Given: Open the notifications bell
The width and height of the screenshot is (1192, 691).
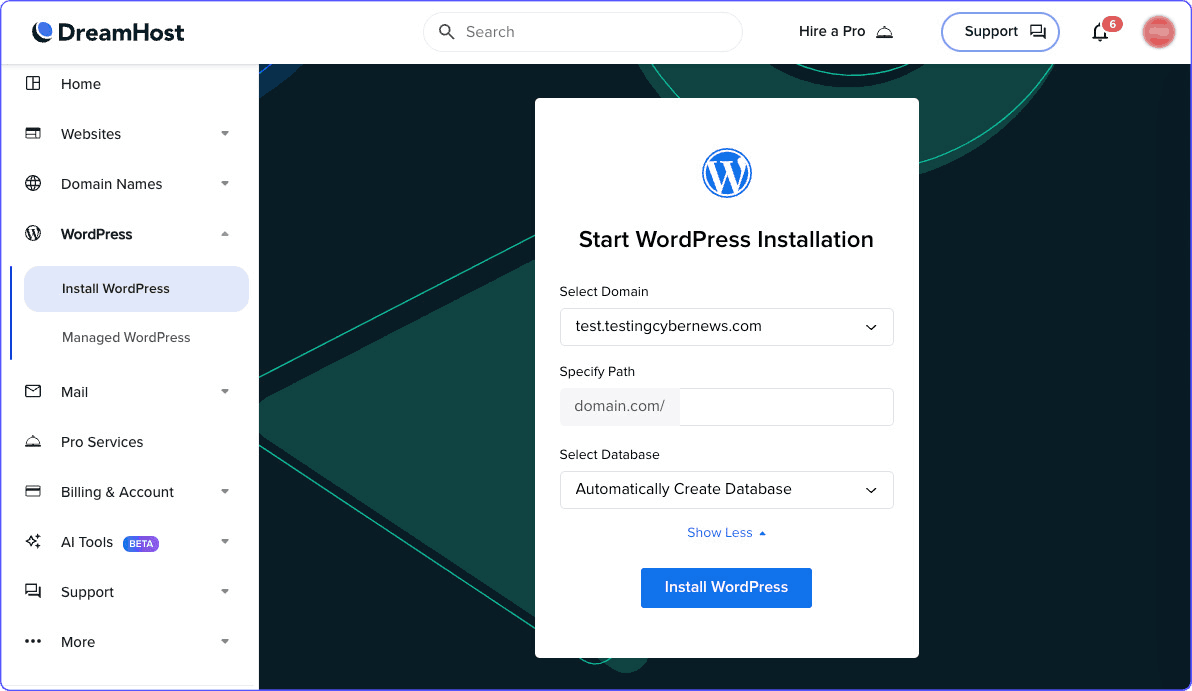Looking at the screenshot, I should coord(1099,33).
